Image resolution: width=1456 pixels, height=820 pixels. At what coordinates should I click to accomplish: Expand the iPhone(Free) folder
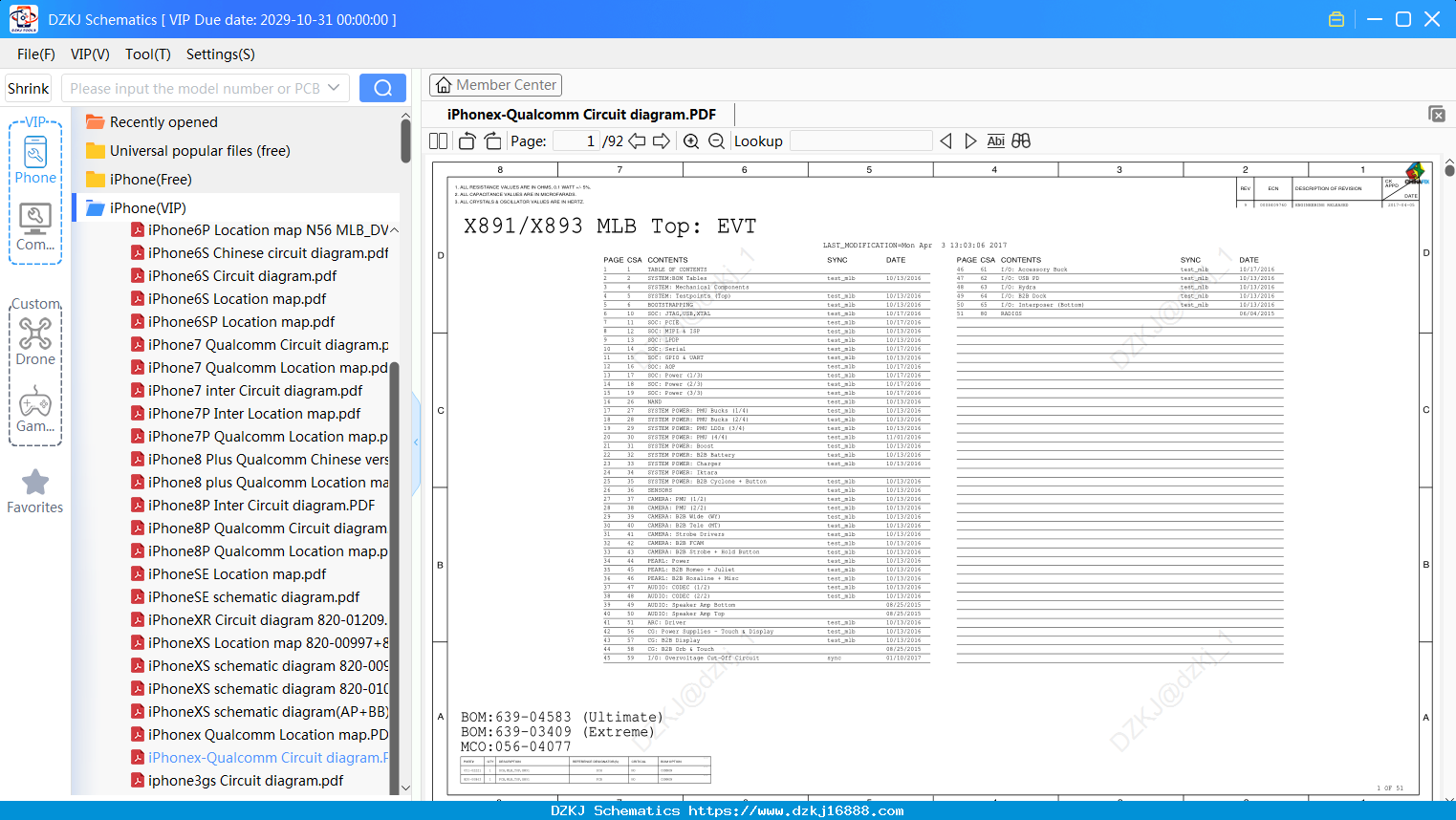139,179
